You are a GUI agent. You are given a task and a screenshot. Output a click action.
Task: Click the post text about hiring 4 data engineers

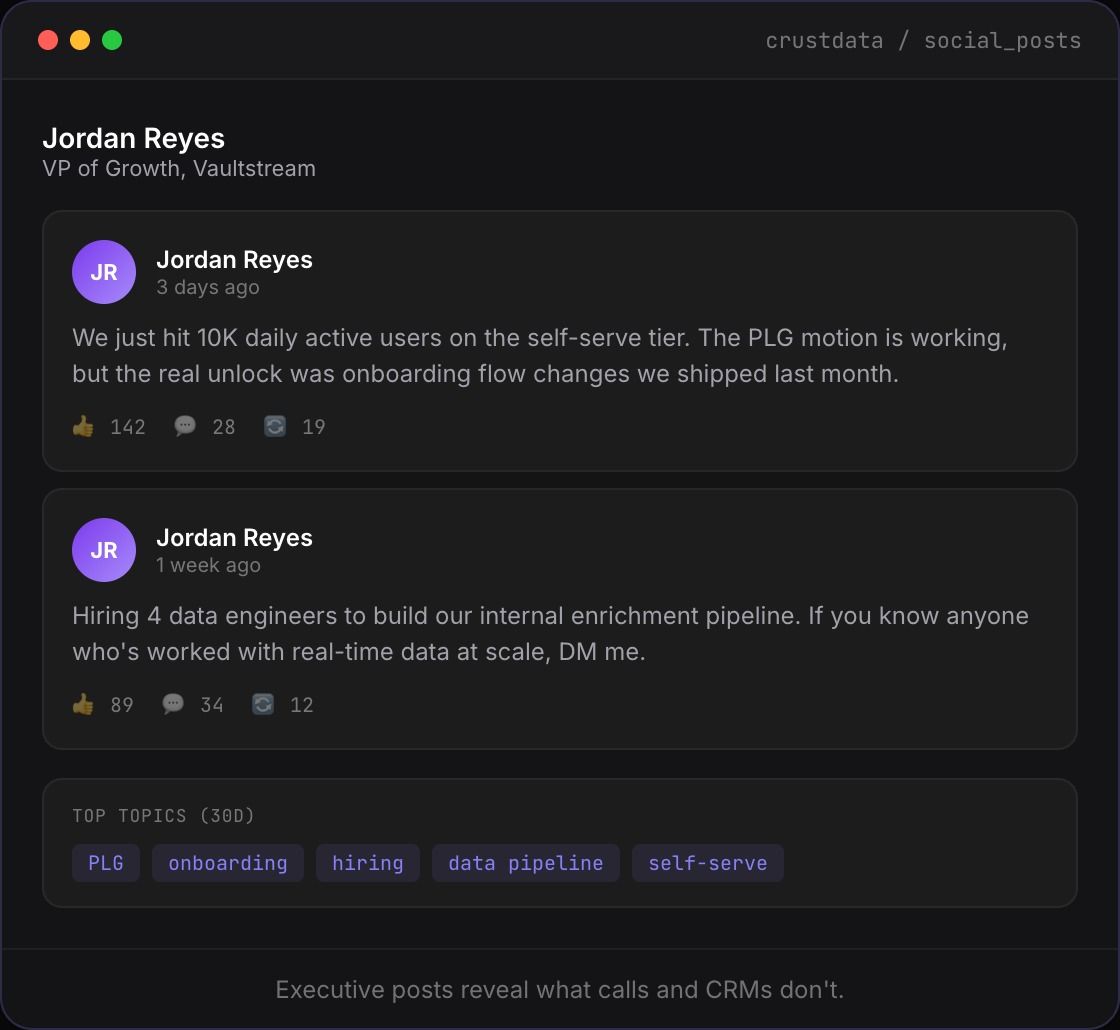click(x=550, y=634)
